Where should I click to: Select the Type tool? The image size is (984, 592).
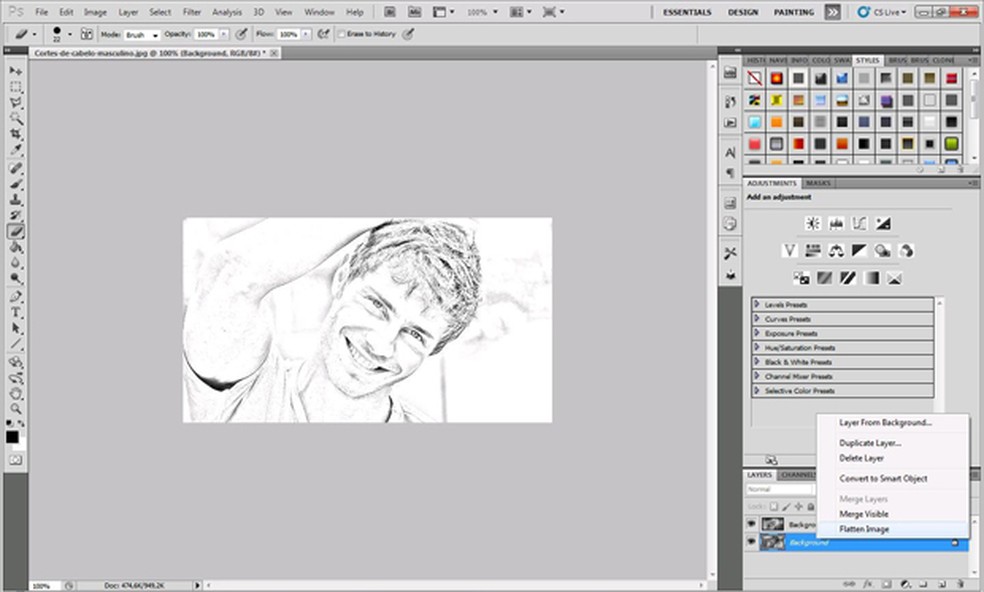tap(16, 312)
